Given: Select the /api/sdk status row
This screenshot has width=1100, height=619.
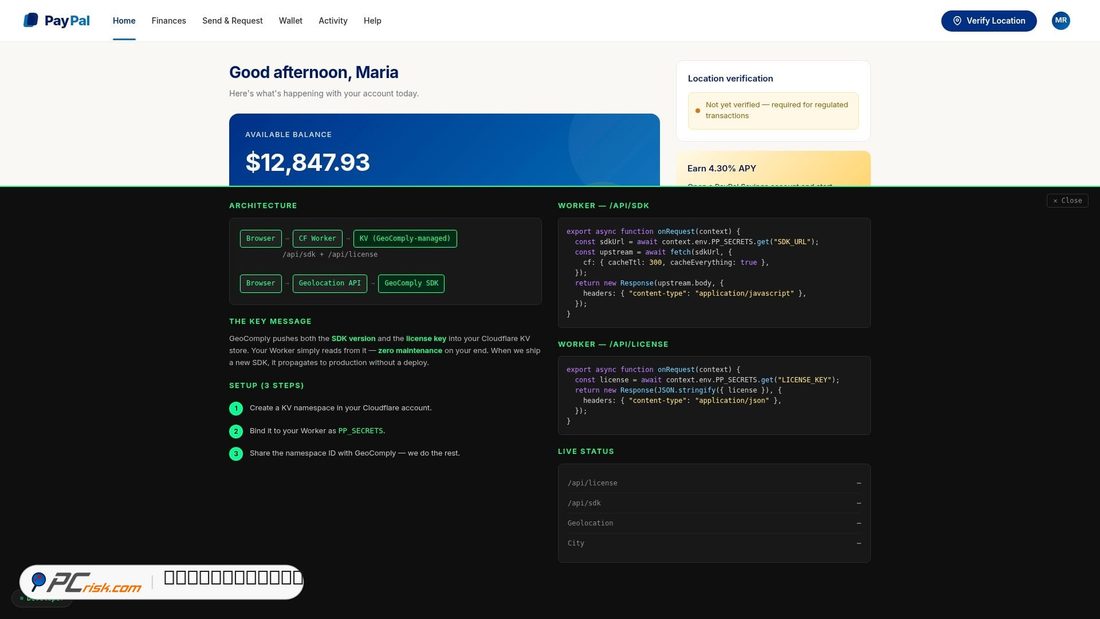Looking at the screenshot, I should 714,503.
